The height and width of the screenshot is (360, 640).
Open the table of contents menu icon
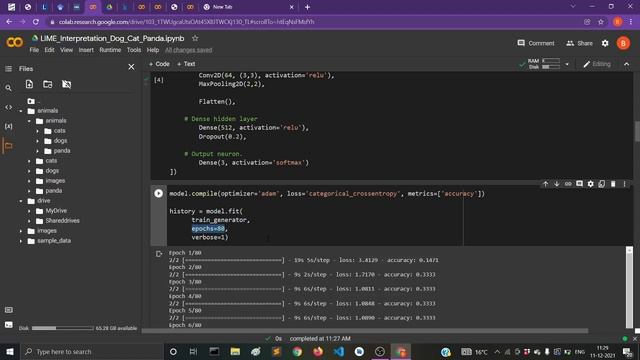coord(8,69)
